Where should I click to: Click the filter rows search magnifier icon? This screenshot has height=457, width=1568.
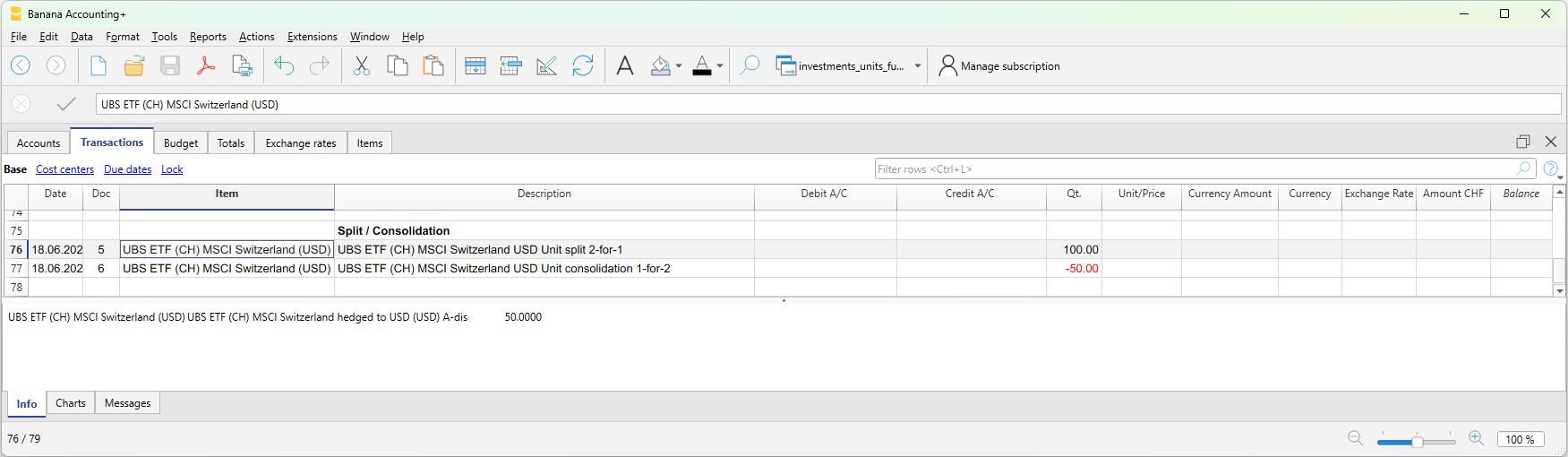[x=1524, y=168]
